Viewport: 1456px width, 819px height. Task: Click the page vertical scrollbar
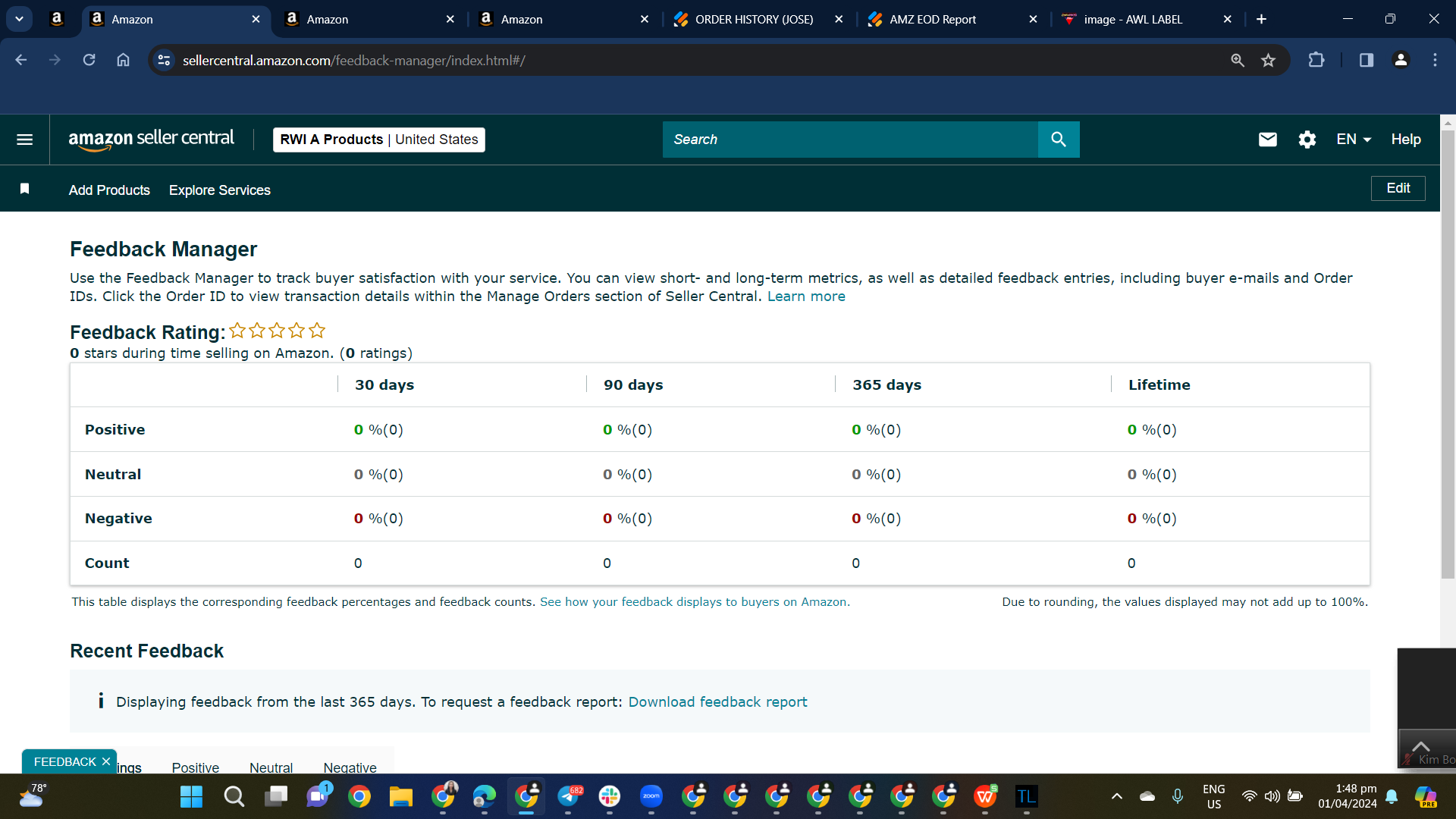click(x=1448, y=355)
